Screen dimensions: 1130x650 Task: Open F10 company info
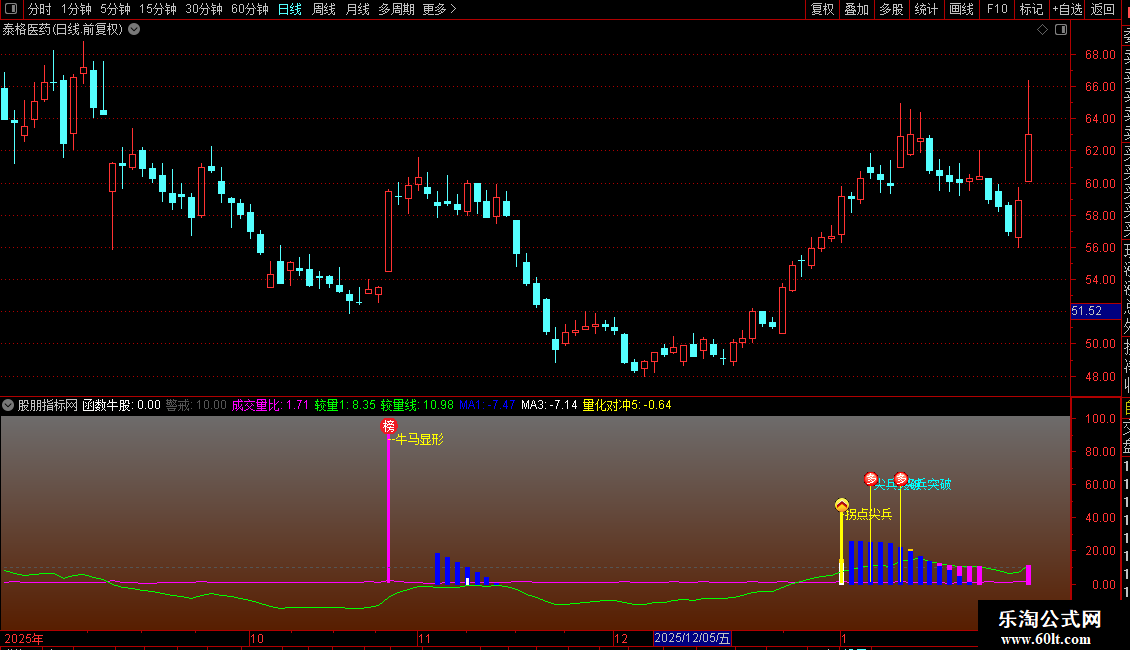997,9
